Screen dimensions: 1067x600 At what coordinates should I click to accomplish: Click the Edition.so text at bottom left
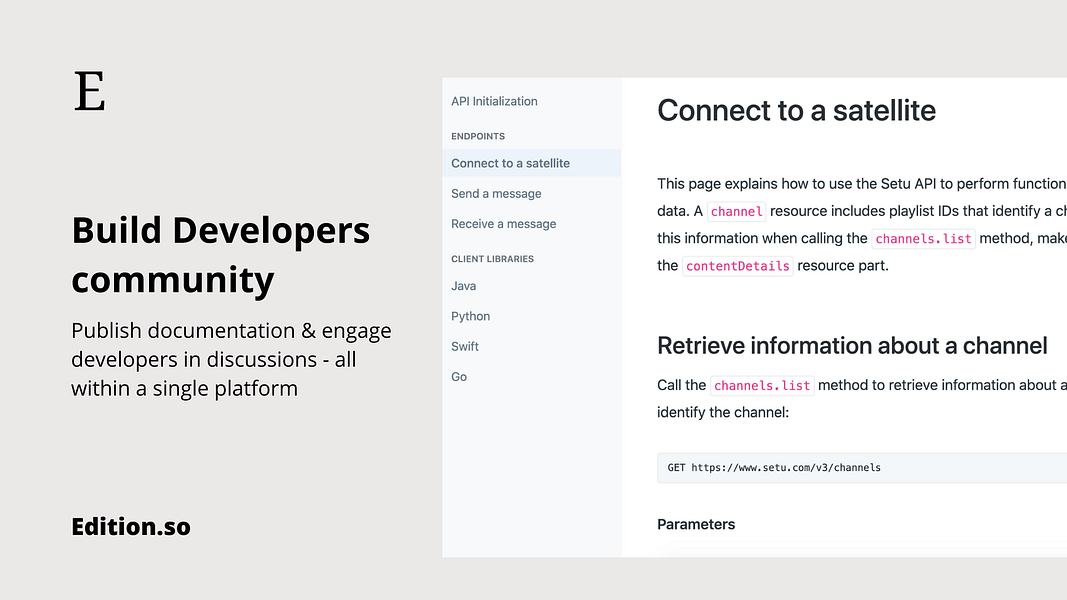(131, 527)
